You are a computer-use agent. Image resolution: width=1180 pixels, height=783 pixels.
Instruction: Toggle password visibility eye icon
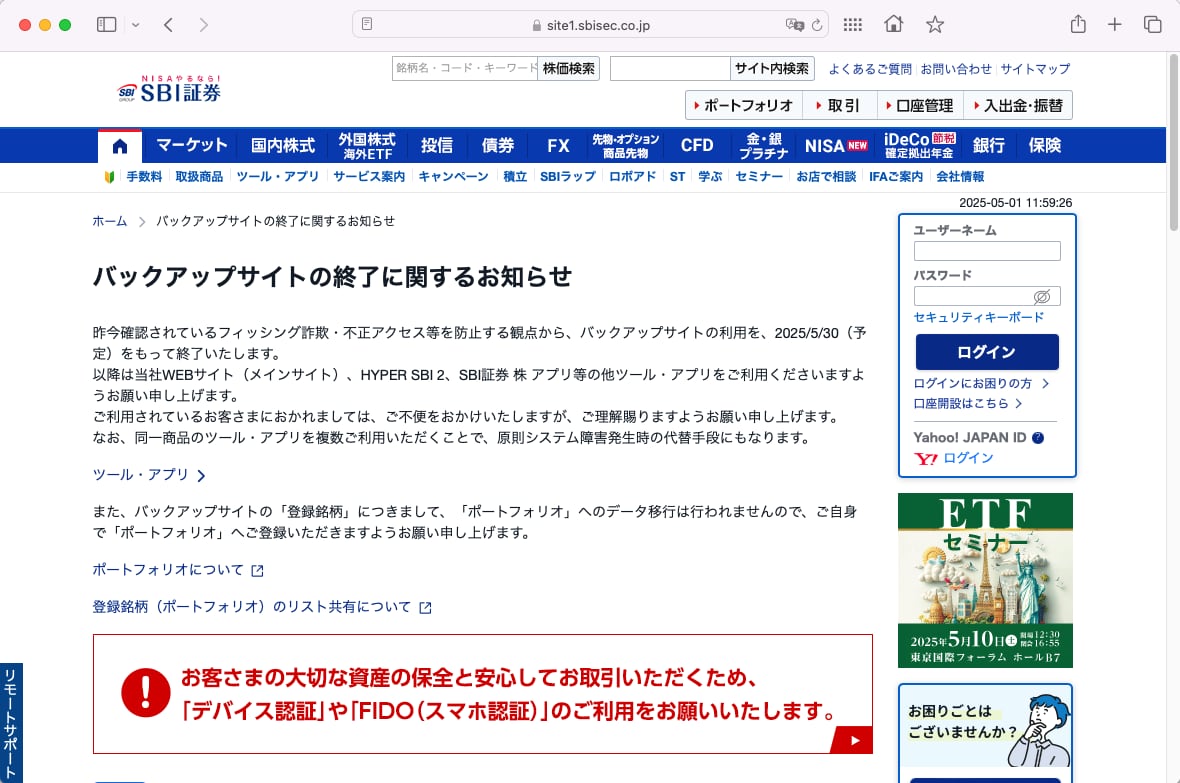(1041, 297)
